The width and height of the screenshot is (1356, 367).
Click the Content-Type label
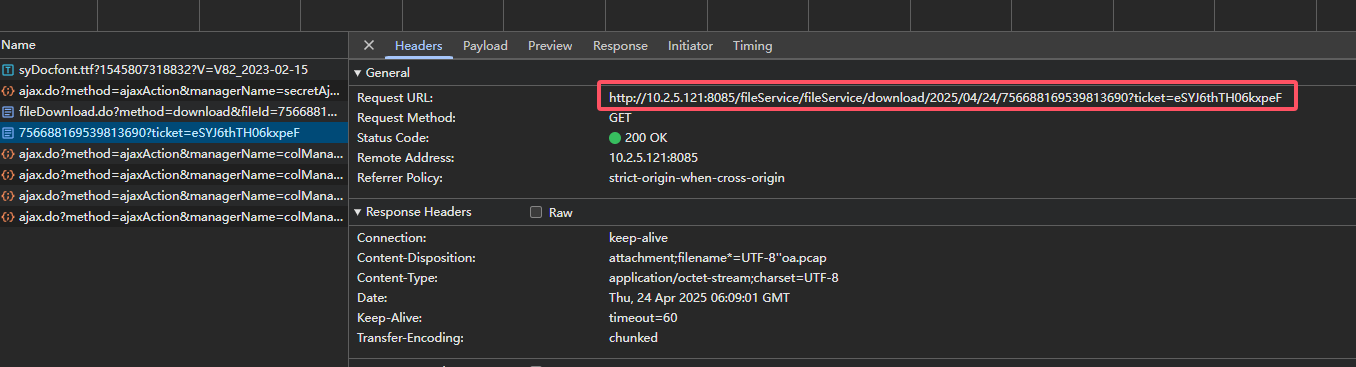397,278
